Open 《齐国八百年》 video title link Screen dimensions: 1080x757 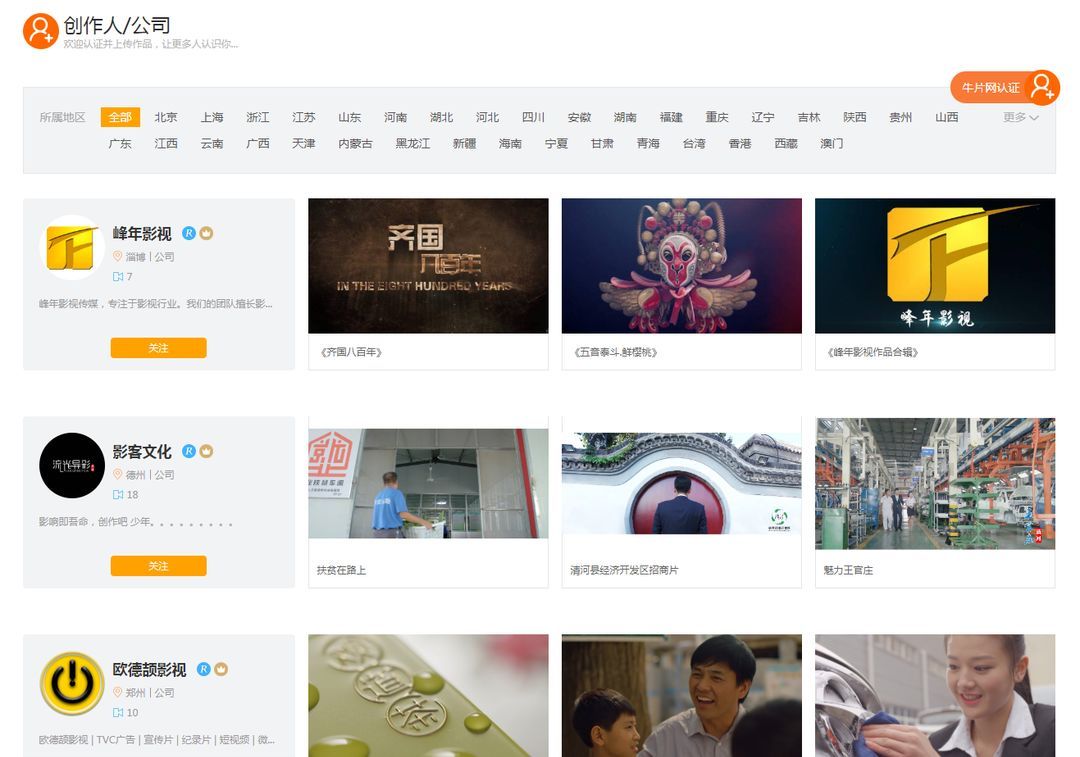351,352
